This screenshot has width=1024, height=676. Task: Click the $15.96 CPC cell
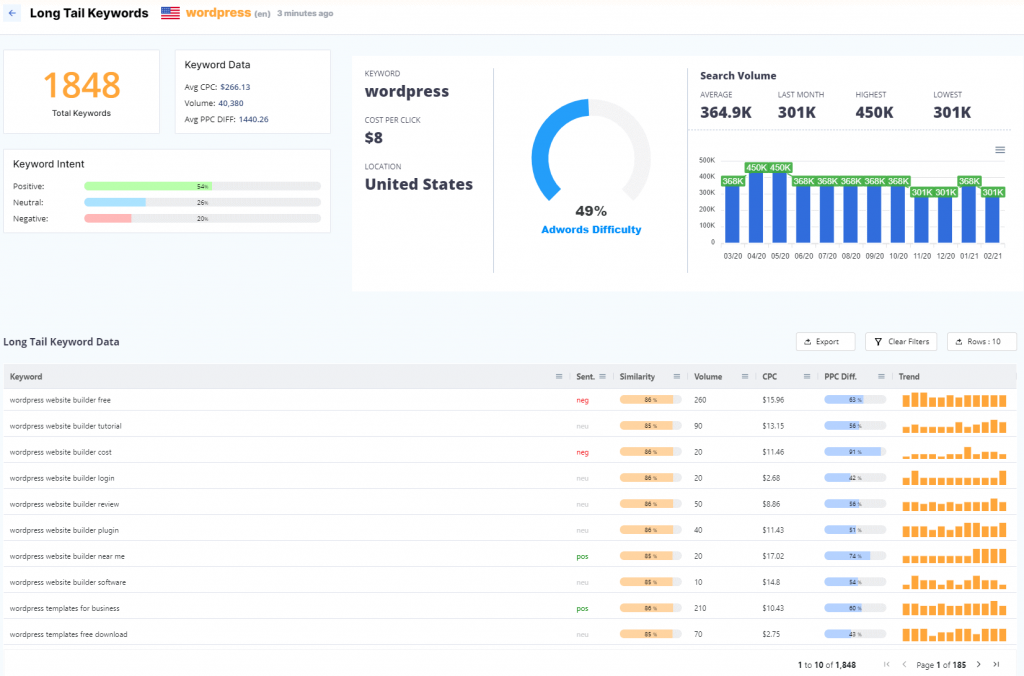point(773,400)
